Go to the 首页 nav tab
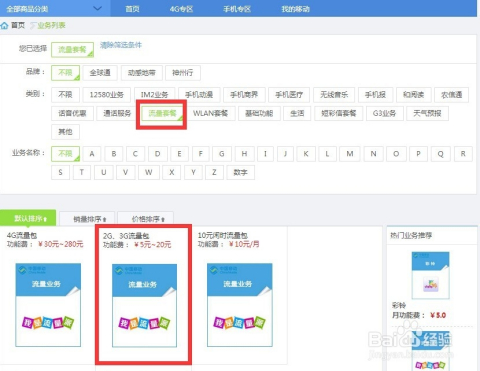Image resolution: width=480 pixels, height=371 pixels. tap(132, 9)
